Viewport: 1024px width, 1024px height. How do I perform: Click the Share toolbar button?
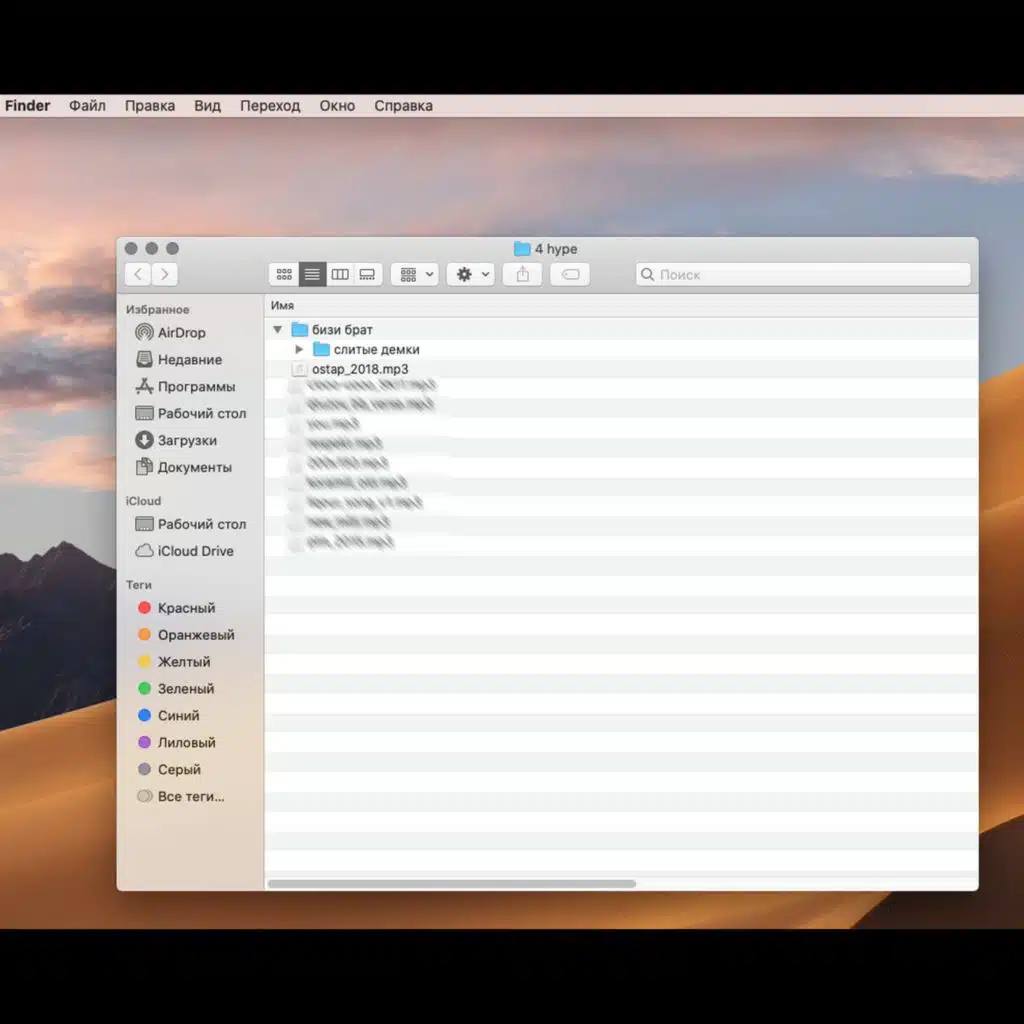point(522,274)
